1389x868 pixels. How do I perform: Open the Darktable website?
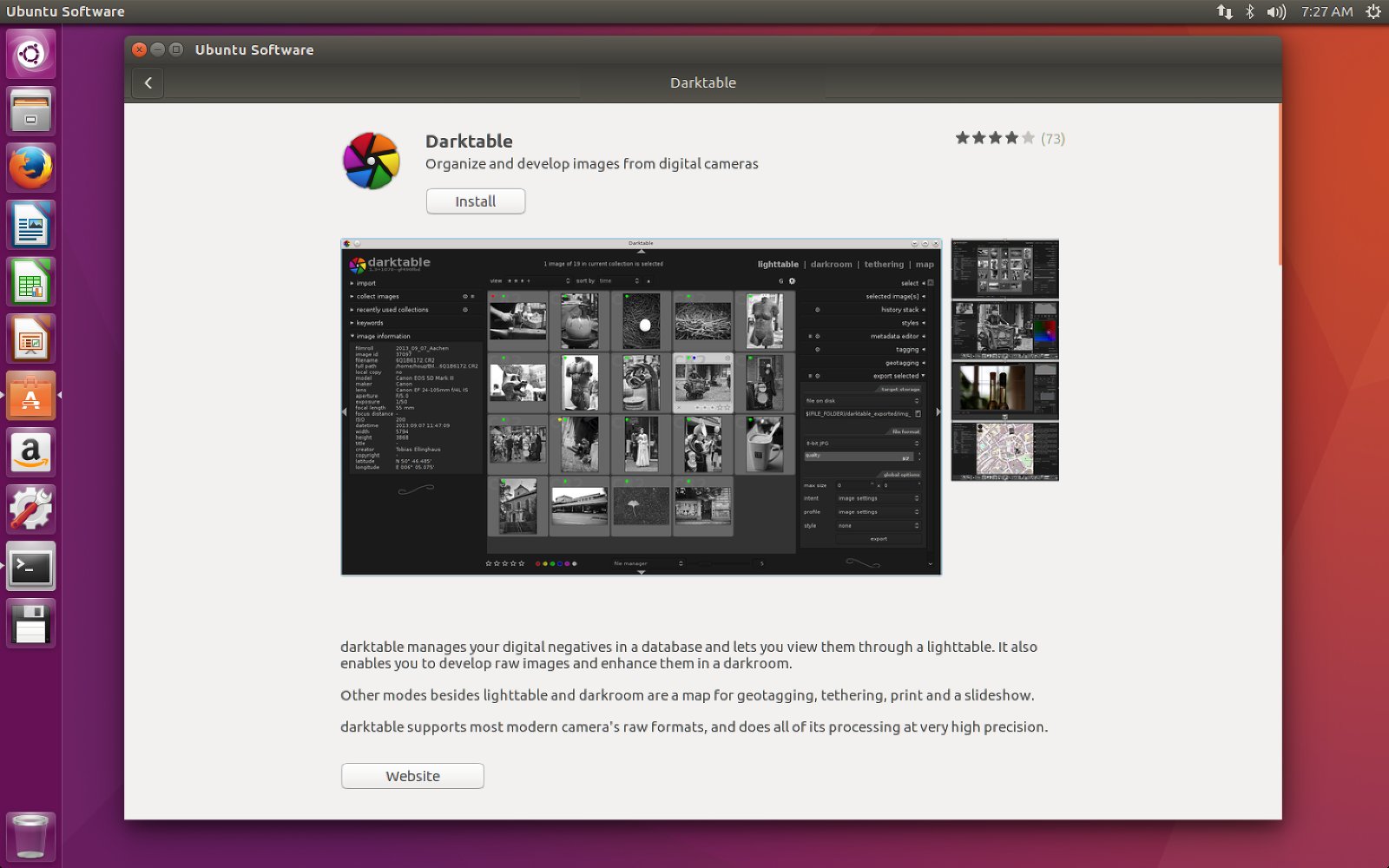click(x=412, y=775)
